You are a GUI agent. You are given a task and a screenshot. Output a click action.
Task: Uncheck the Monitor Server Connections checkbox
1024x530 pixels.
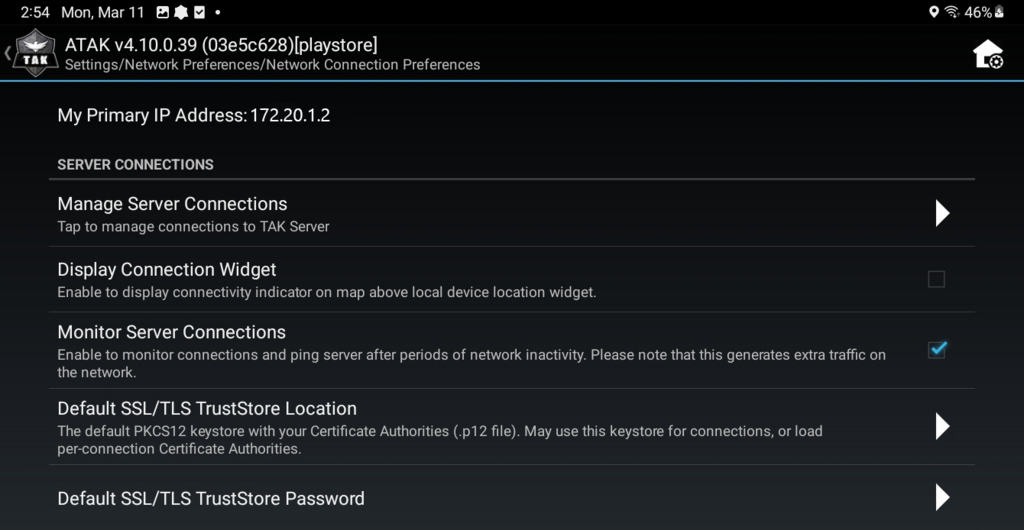[x=937, y=349]
